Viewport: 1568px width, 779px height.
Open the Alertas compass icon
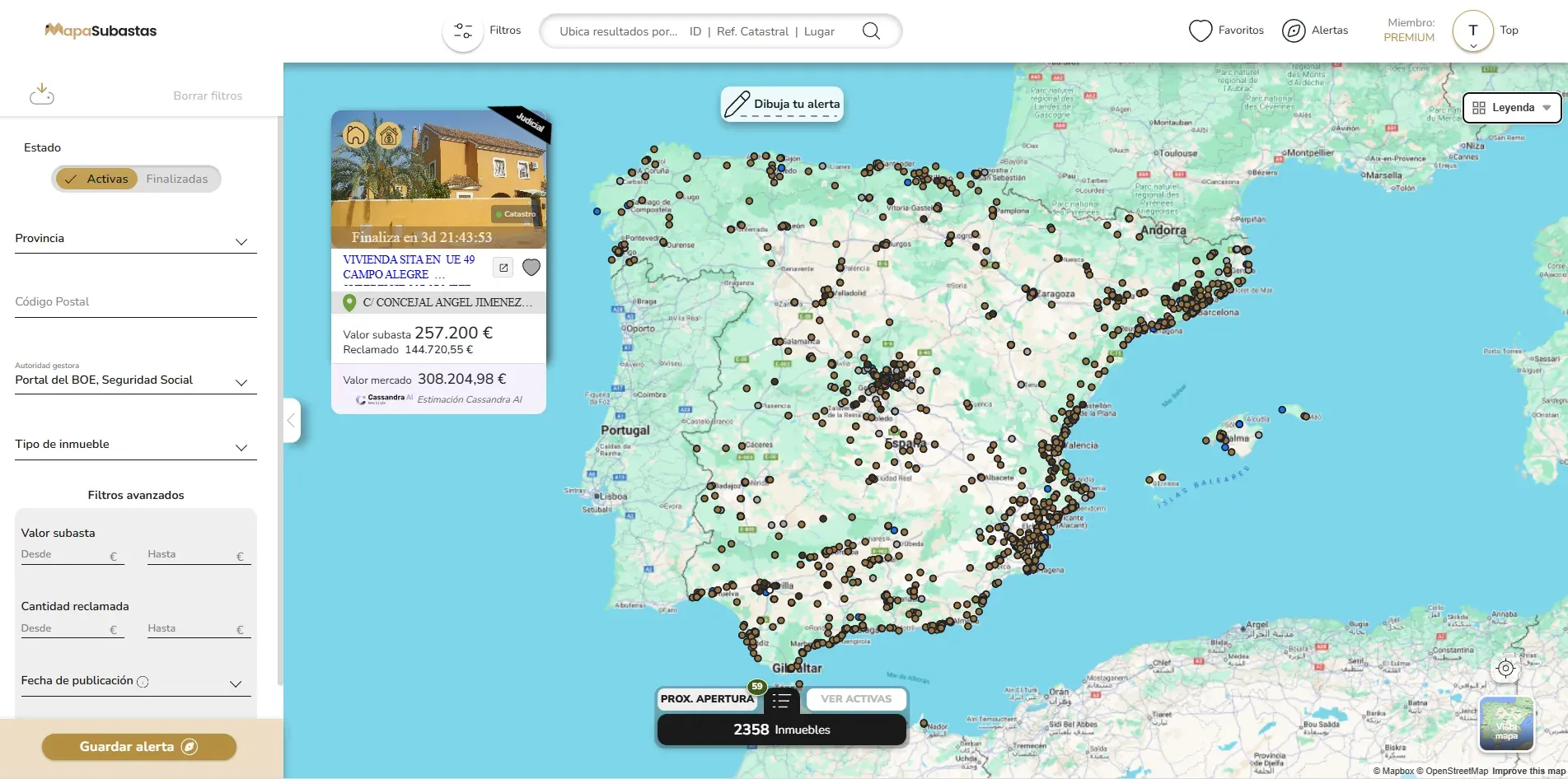[1294, 31]
